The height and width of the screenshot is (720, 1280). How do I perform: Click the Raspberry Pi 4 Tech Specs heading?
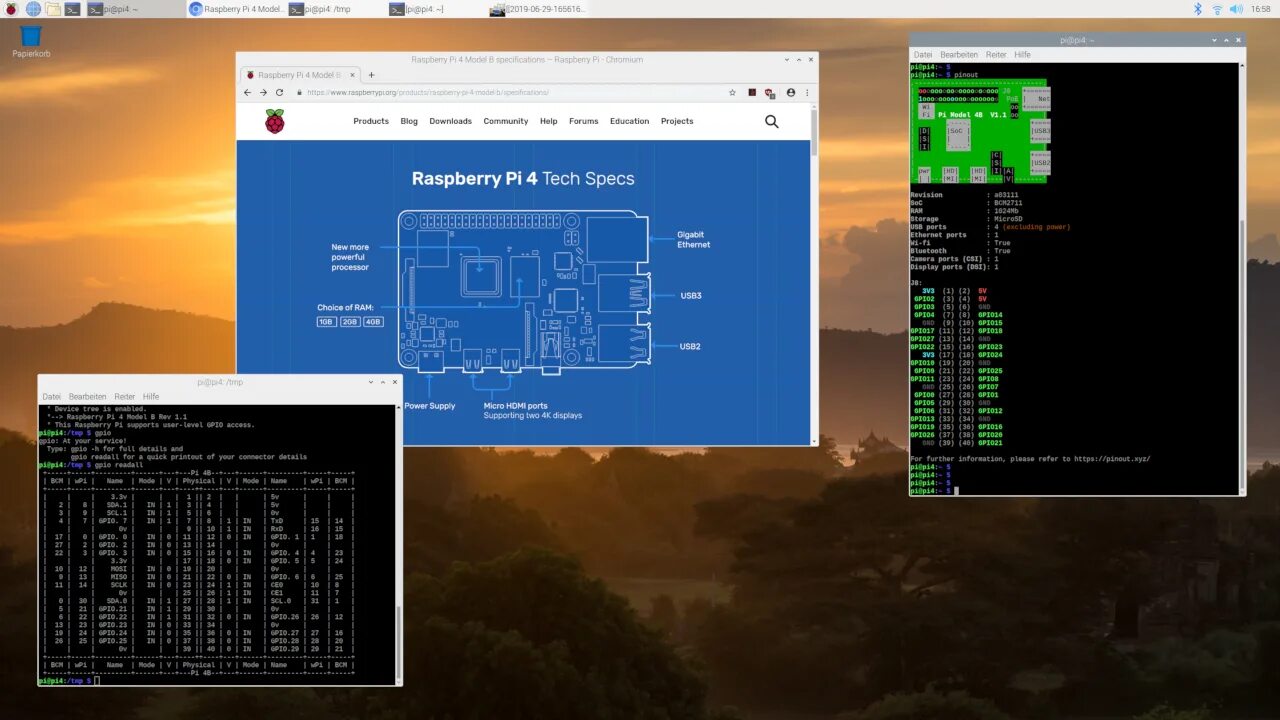tap(523, 179)
